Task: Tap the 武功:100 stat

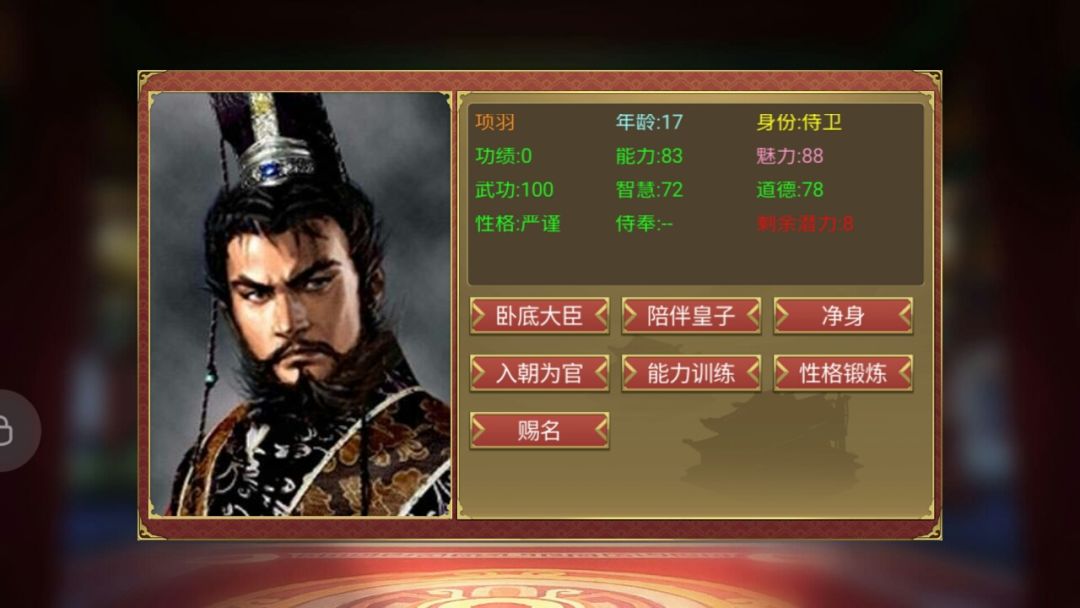Action: point(514,189)
